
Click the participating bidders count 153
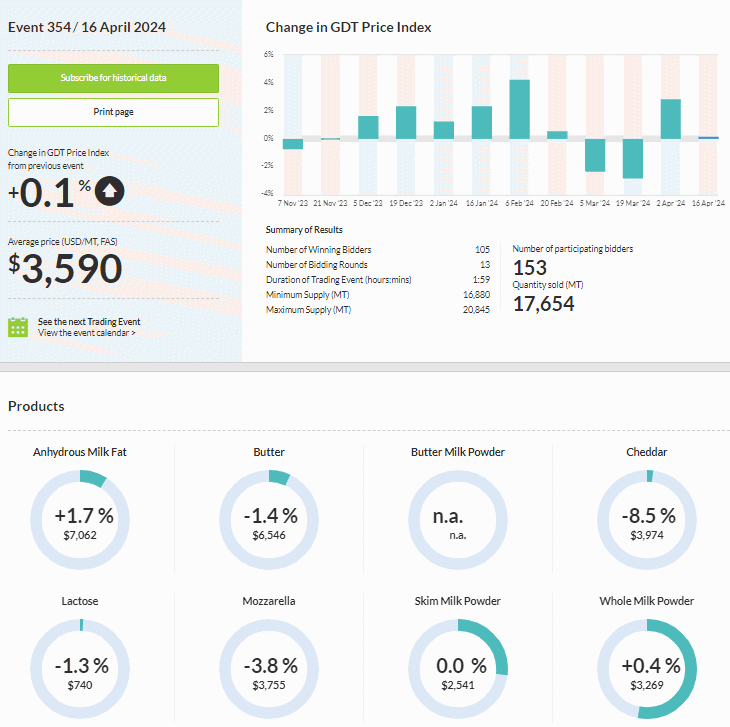[530, 268]
